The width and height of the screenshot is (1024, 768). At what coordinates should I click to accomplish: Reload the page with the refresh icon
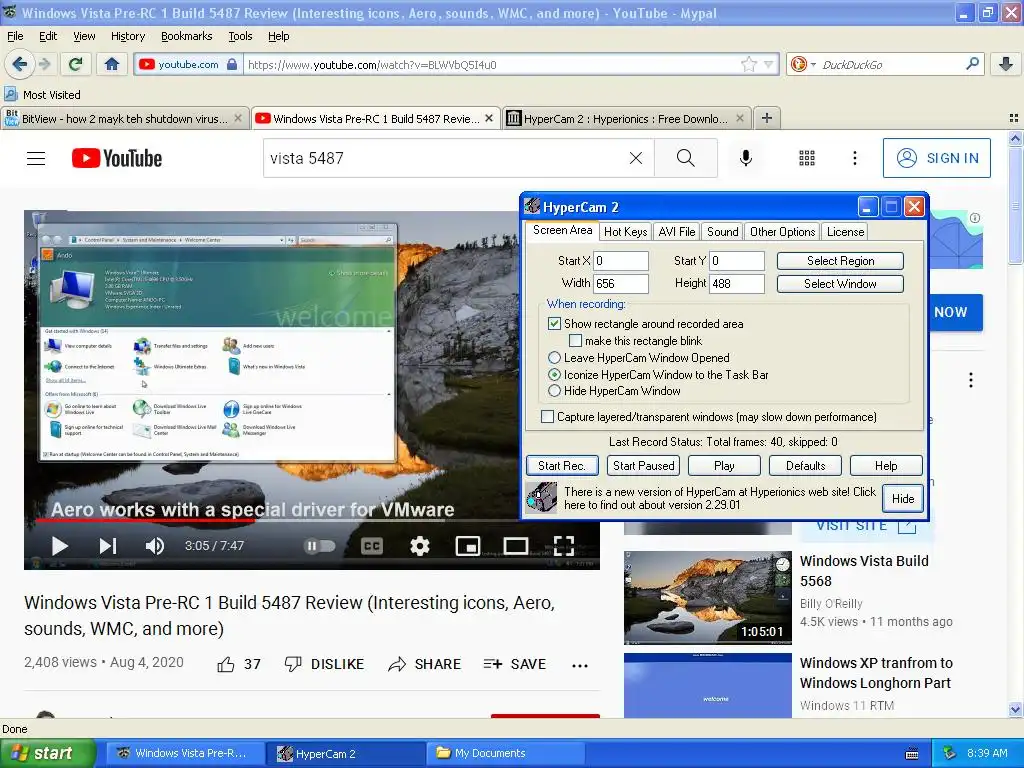coord(76,64)
